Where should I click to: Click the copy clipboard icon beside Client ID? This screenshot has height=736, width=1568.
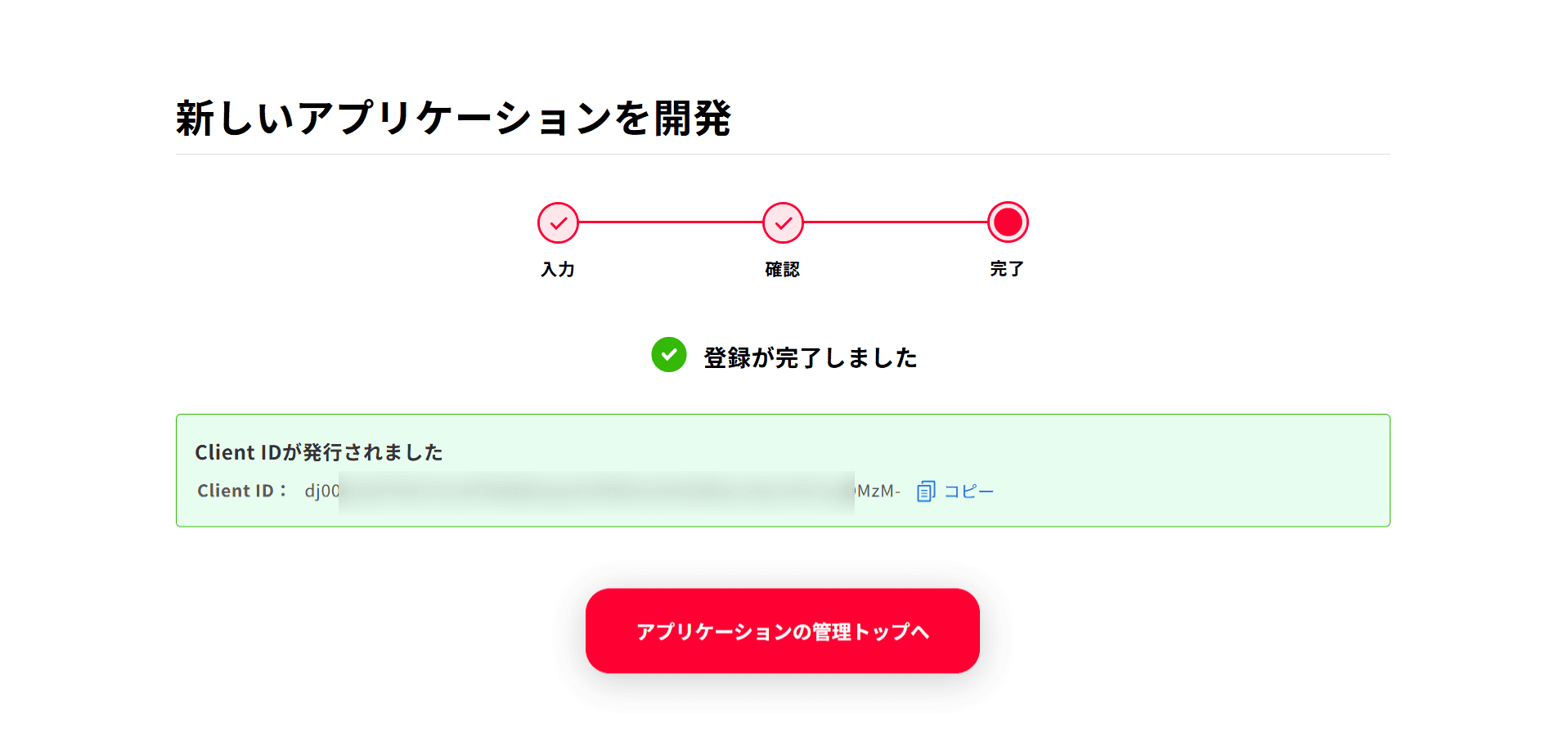925,491
